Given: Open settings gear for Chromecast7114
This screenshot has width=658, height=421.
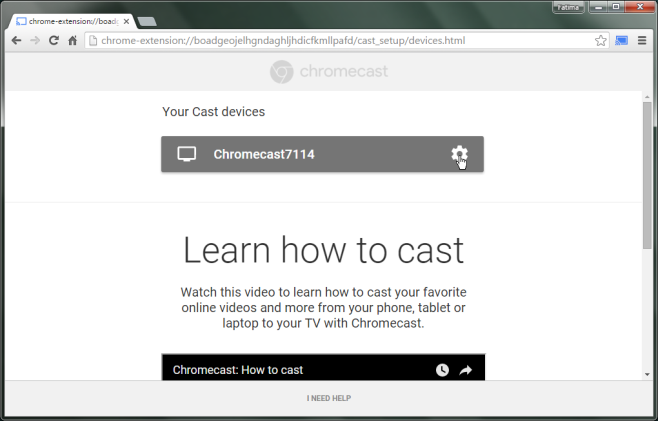Looking at the screenshot, I should tap(460, 154).
